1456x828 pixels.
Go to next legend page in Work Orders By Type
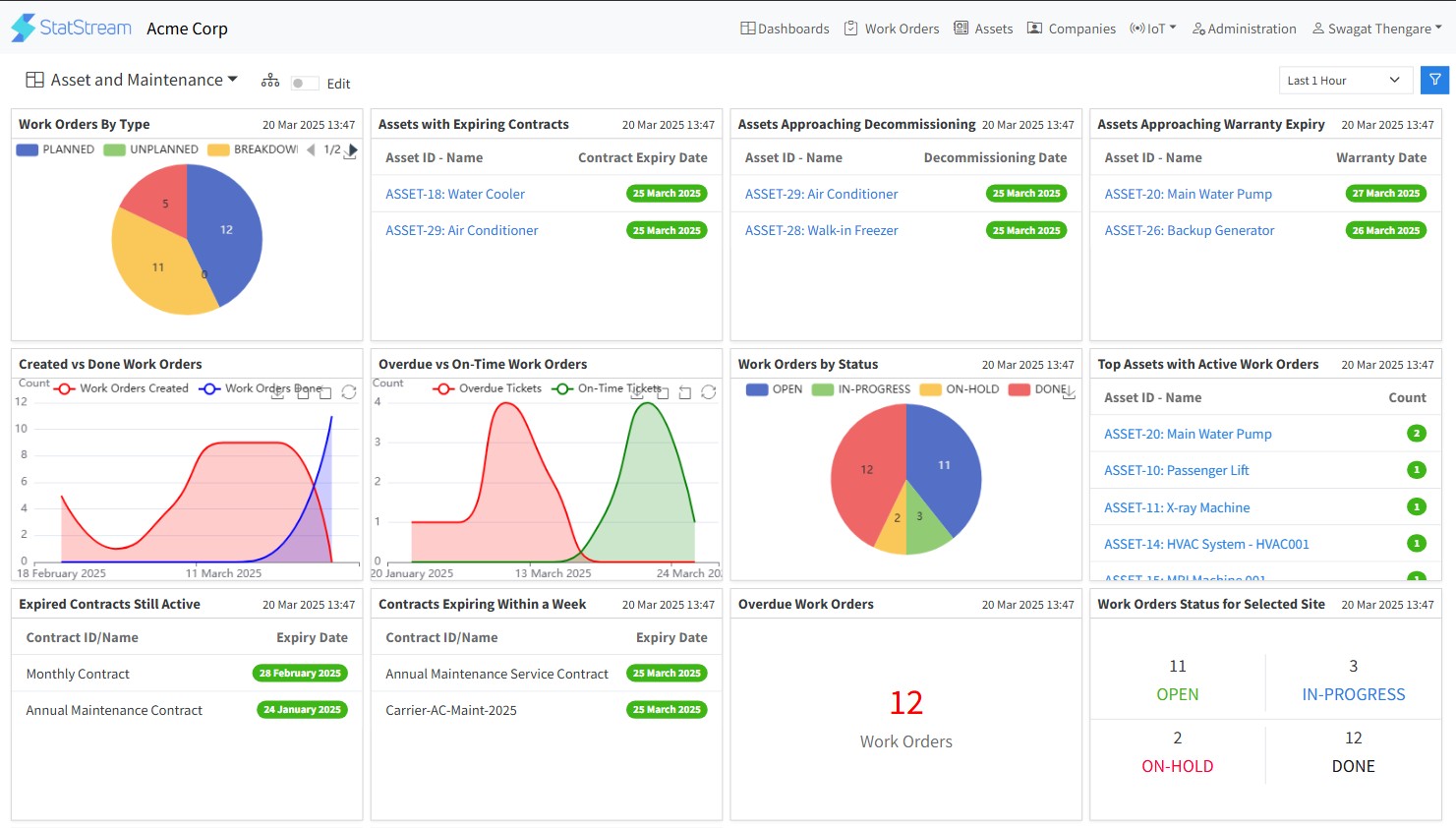353,149
